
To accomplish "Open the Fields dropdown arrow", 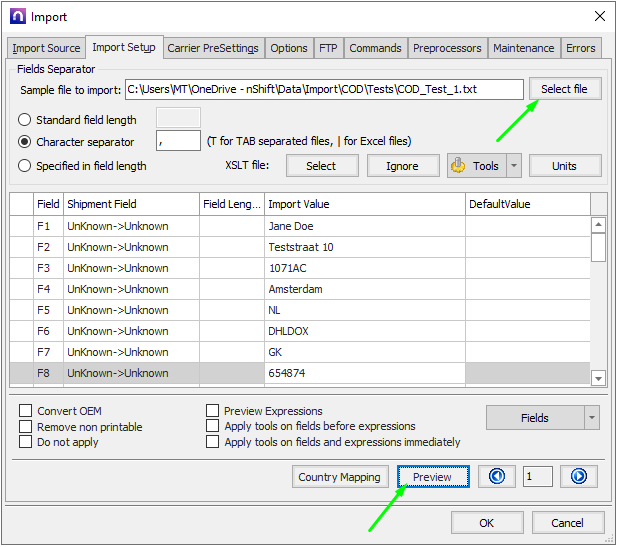I will coord(592,418).
